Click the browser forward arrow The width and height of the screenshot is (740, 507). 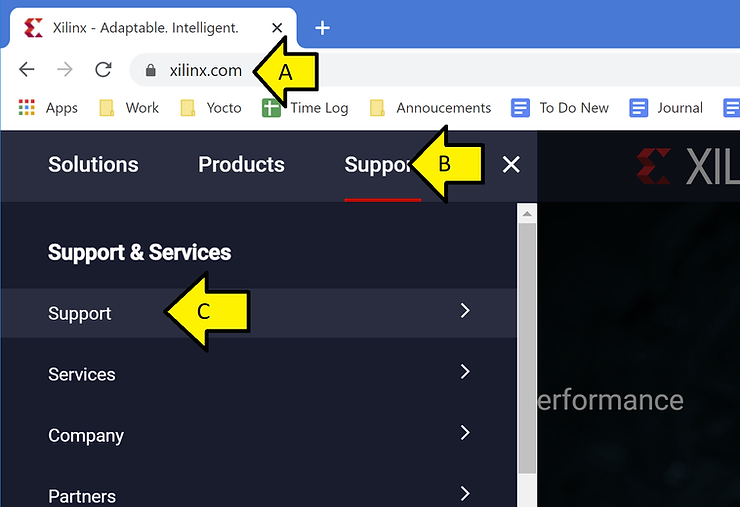click(65, 70)
